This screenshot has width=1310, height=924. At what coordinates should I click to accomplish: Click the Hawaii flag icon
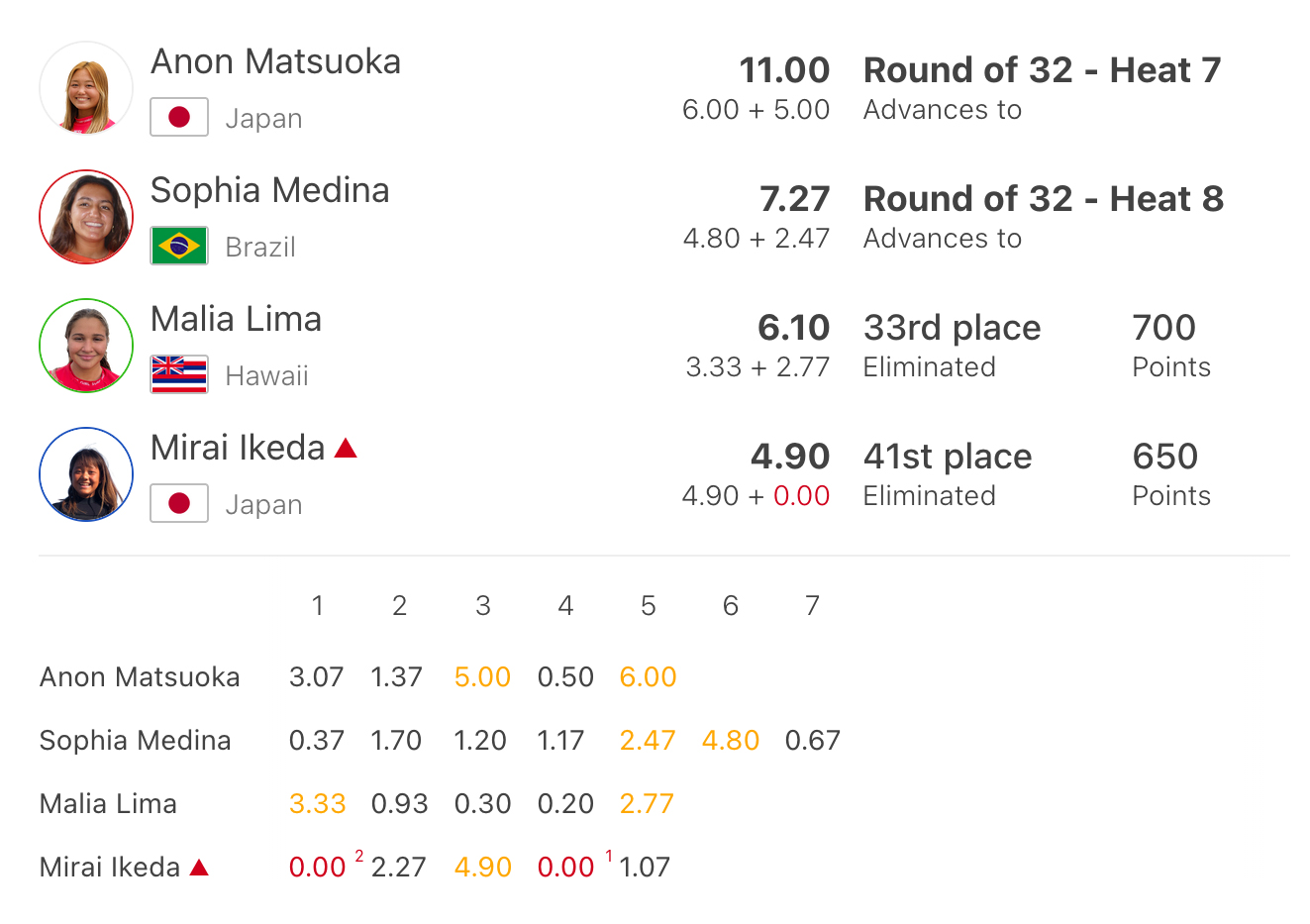179,374
